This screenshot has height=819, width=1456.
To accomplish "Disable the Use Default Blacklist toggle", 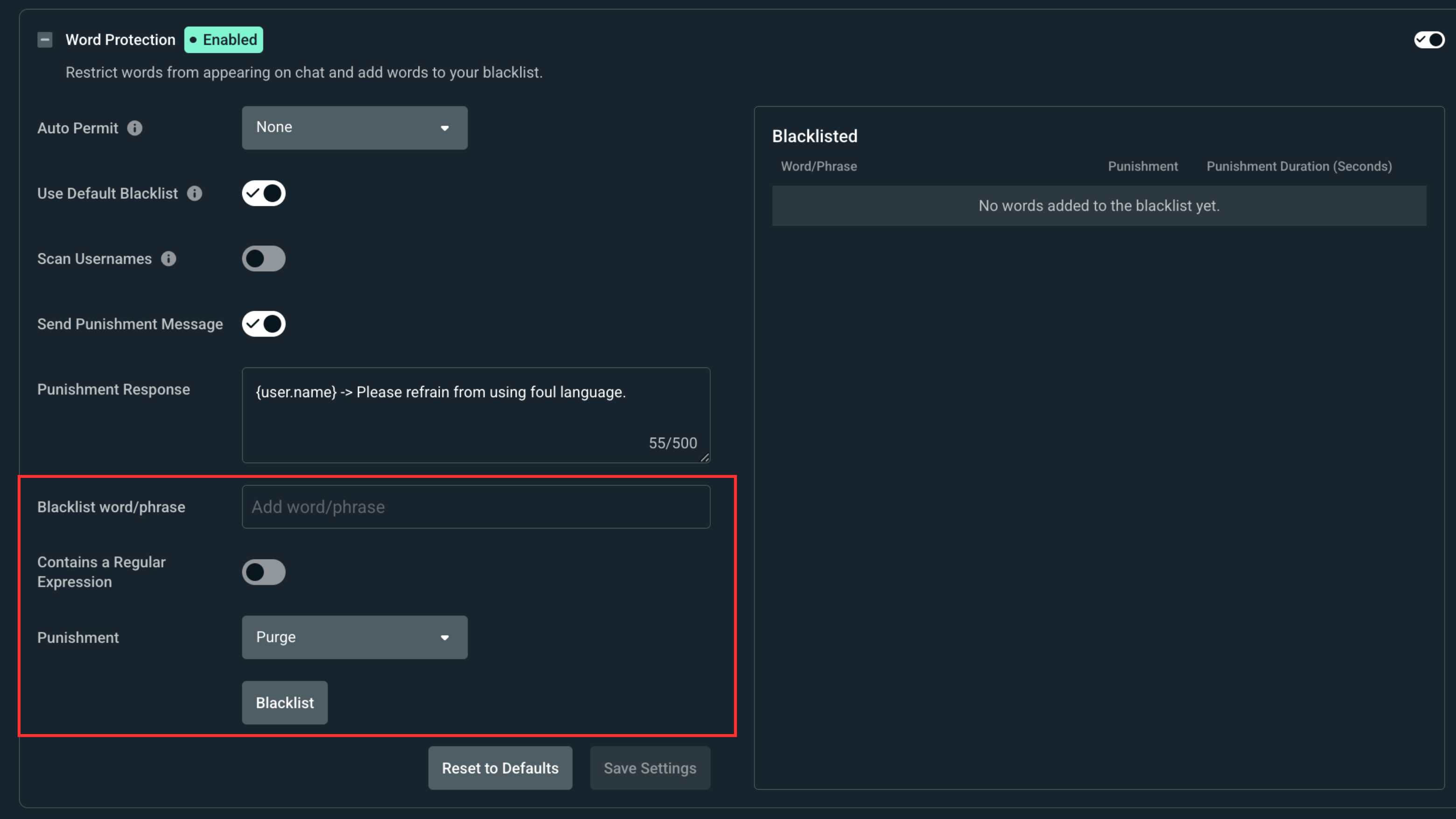I will [x=263, y=193].
